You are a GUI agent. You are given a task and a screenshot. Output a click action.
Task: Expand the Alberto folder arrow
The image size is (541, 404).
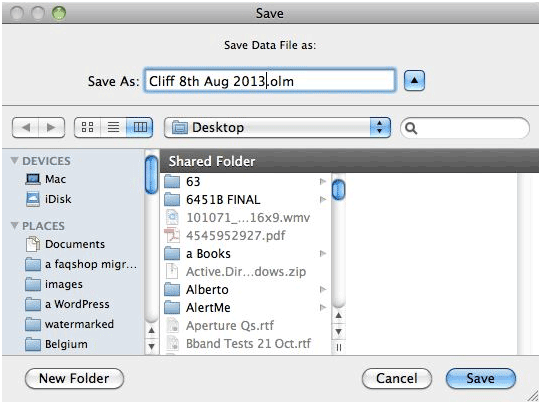(323, 289)
